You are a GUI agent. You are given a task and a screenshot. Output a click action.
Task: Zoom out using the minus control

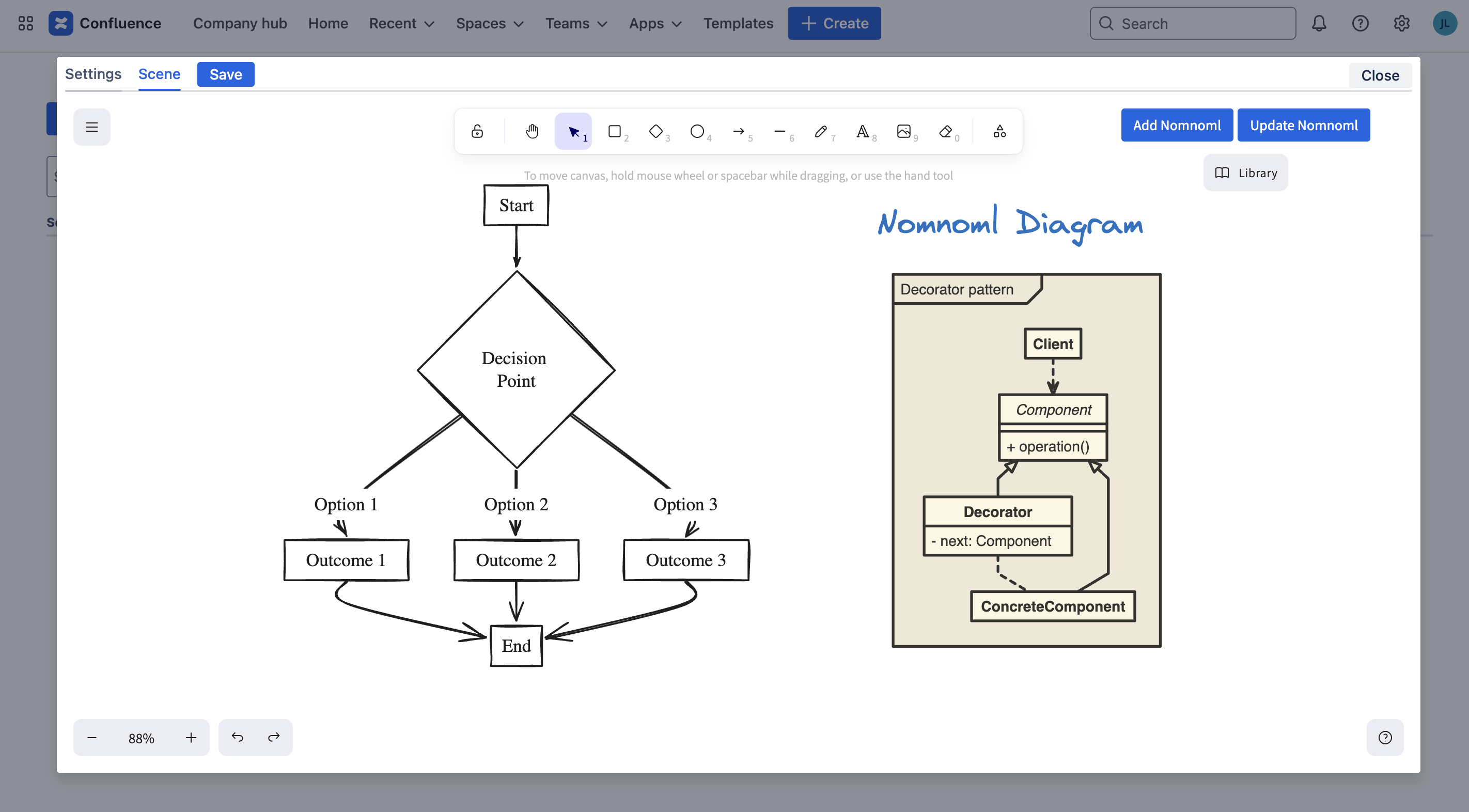click(92, 737)
